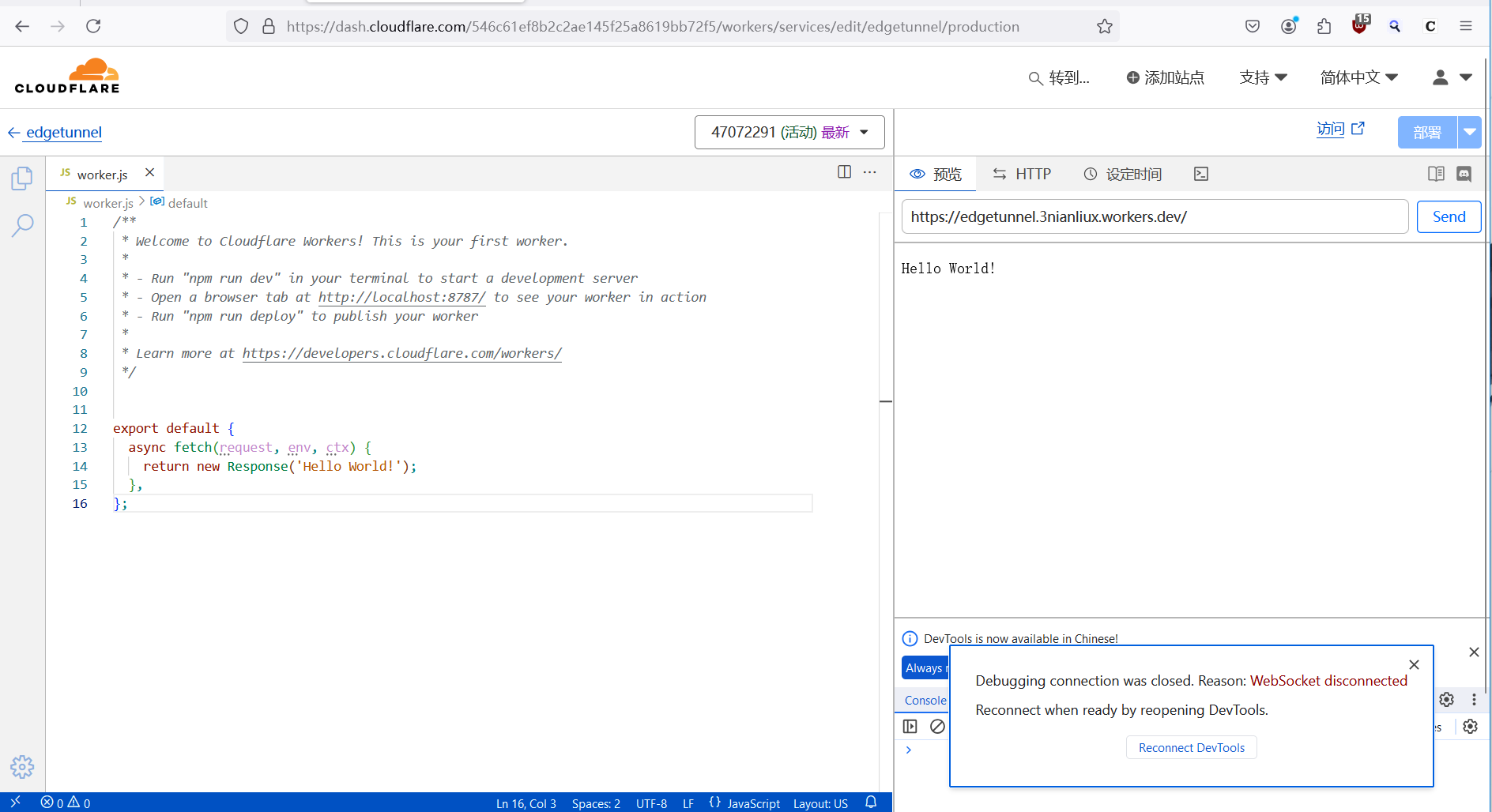Click the default symbol in breadcrumb
1492x812 pixels.
point(187,203)
